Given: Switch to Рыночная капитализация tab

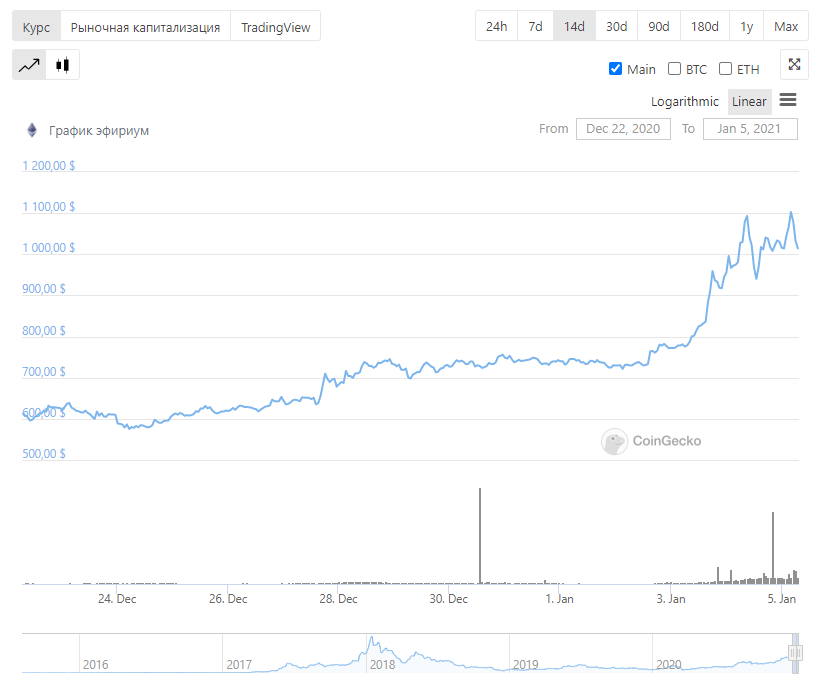Looking at the screenshot, I should 145,27.
